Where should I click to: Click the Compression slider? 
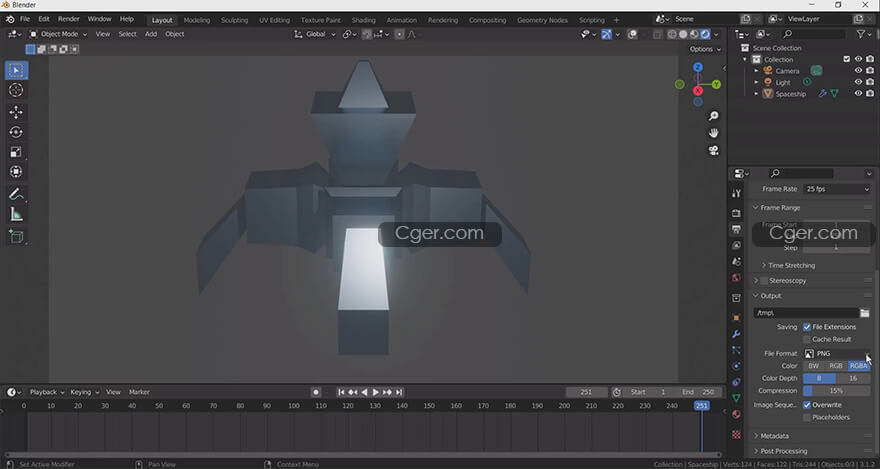tap(837, 391)
